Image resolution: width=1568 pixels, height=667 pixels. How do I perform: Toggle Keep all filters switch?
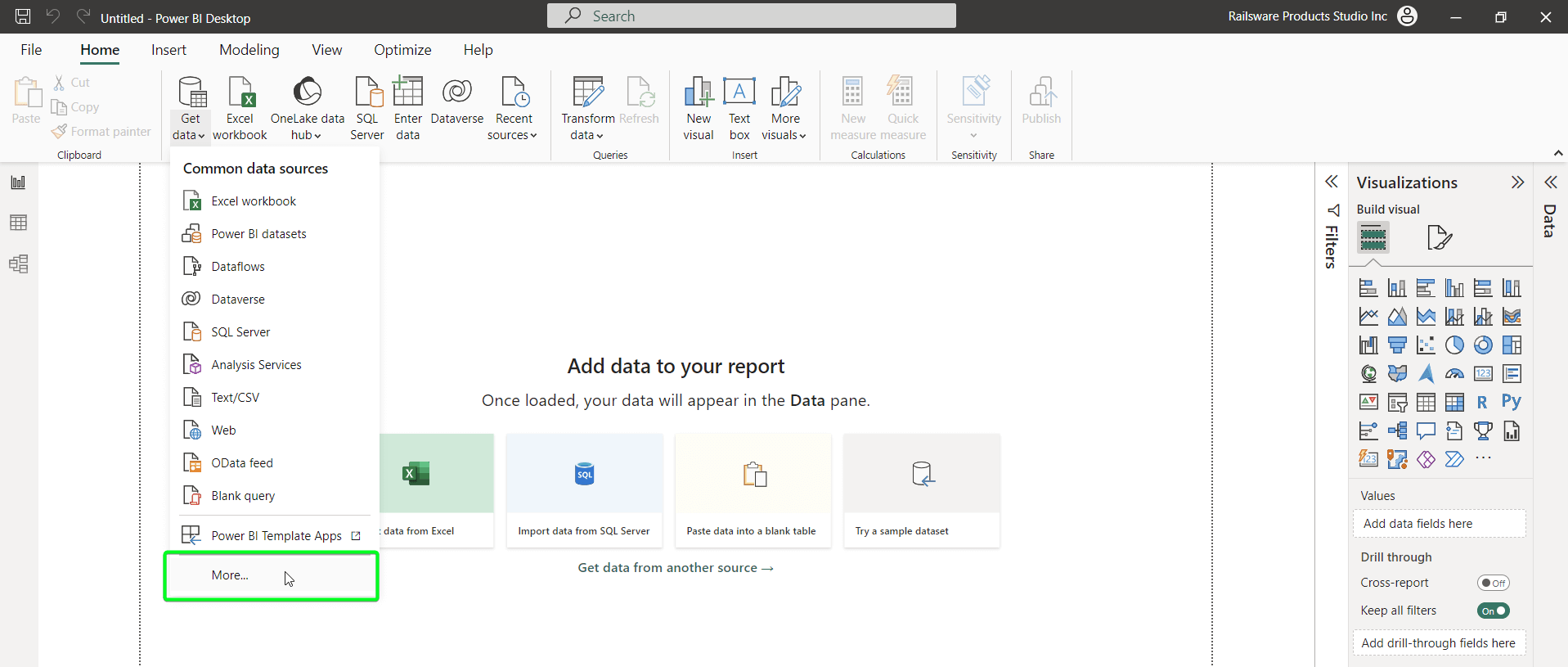pyautogui.click(x=1493, y=611)
